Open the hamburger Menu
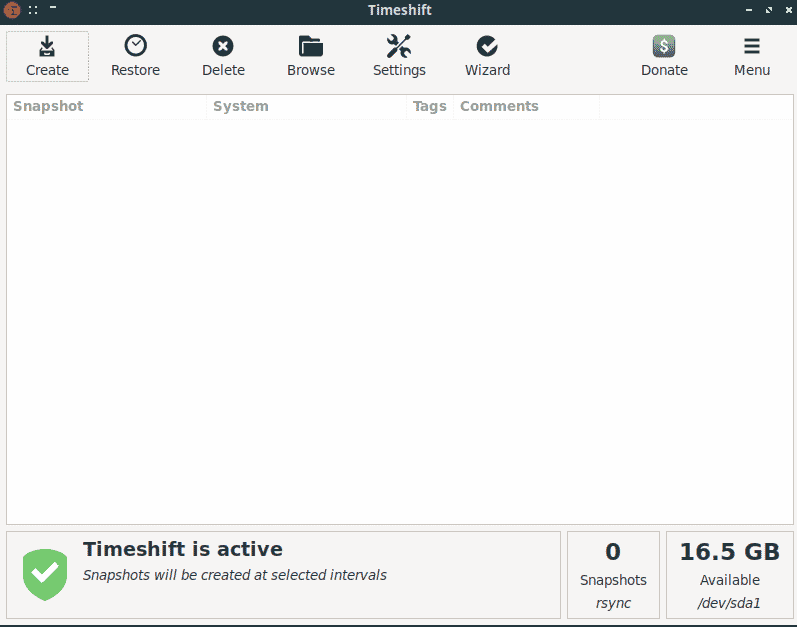This screenshot has height=627, width=797. click(752, 56)
